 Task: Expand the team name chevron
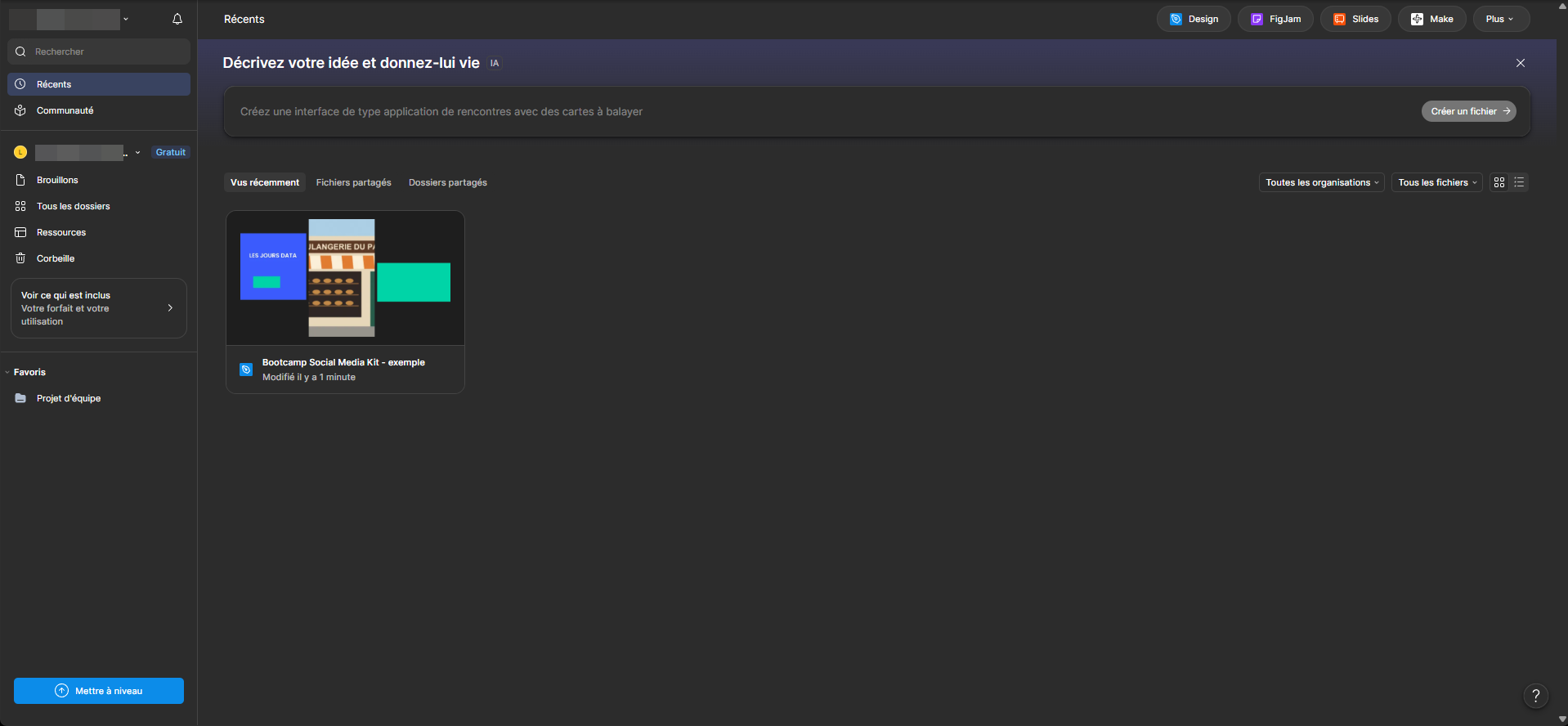tap(137, 152)
